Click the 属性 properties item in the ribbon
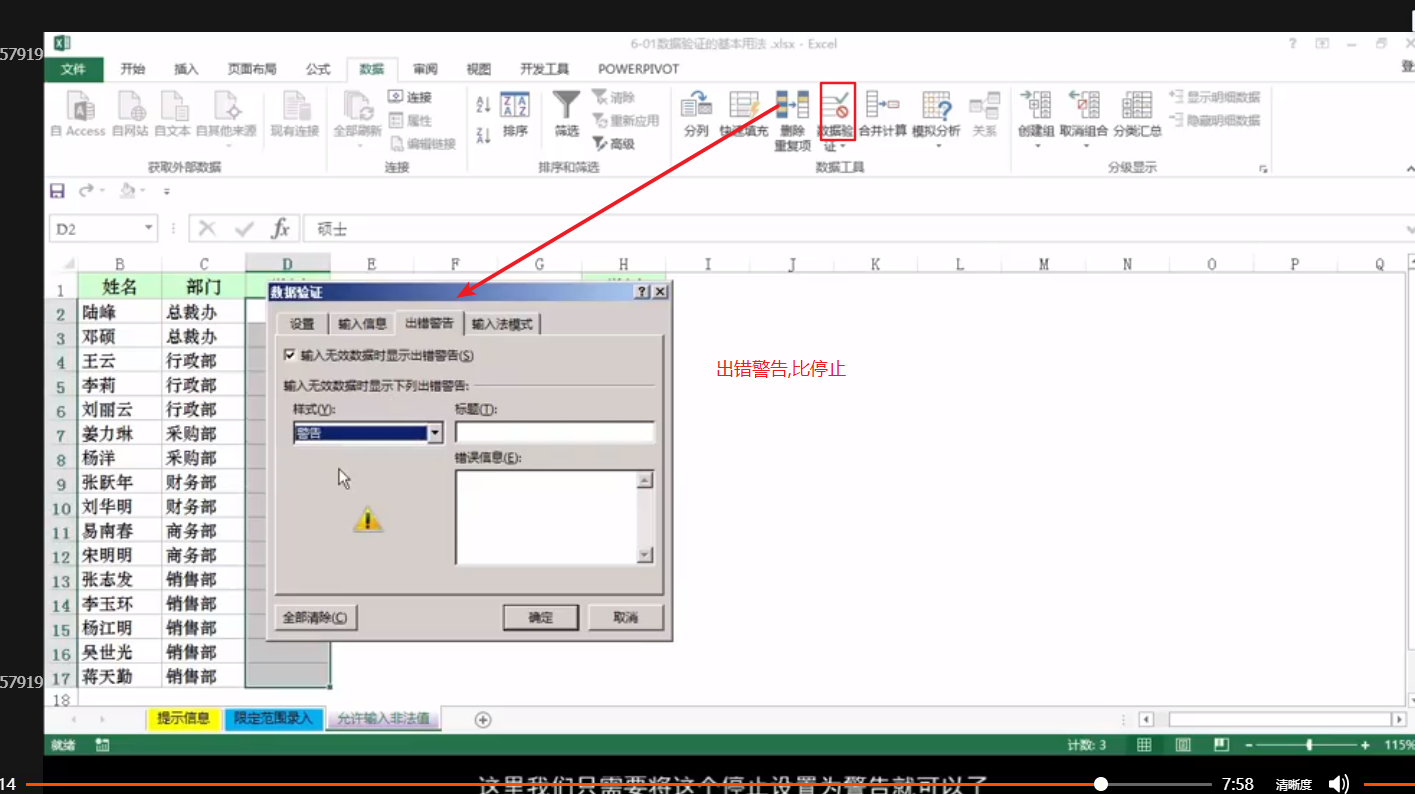 [x=410, y=120]
